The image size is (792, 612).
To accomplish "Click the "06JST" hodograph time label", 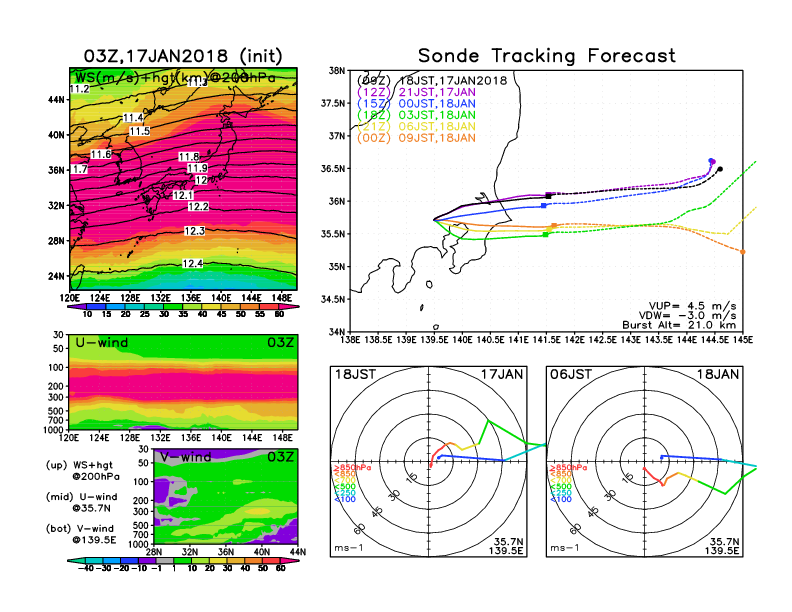I will pyautogui.click(x=571, y=375).
